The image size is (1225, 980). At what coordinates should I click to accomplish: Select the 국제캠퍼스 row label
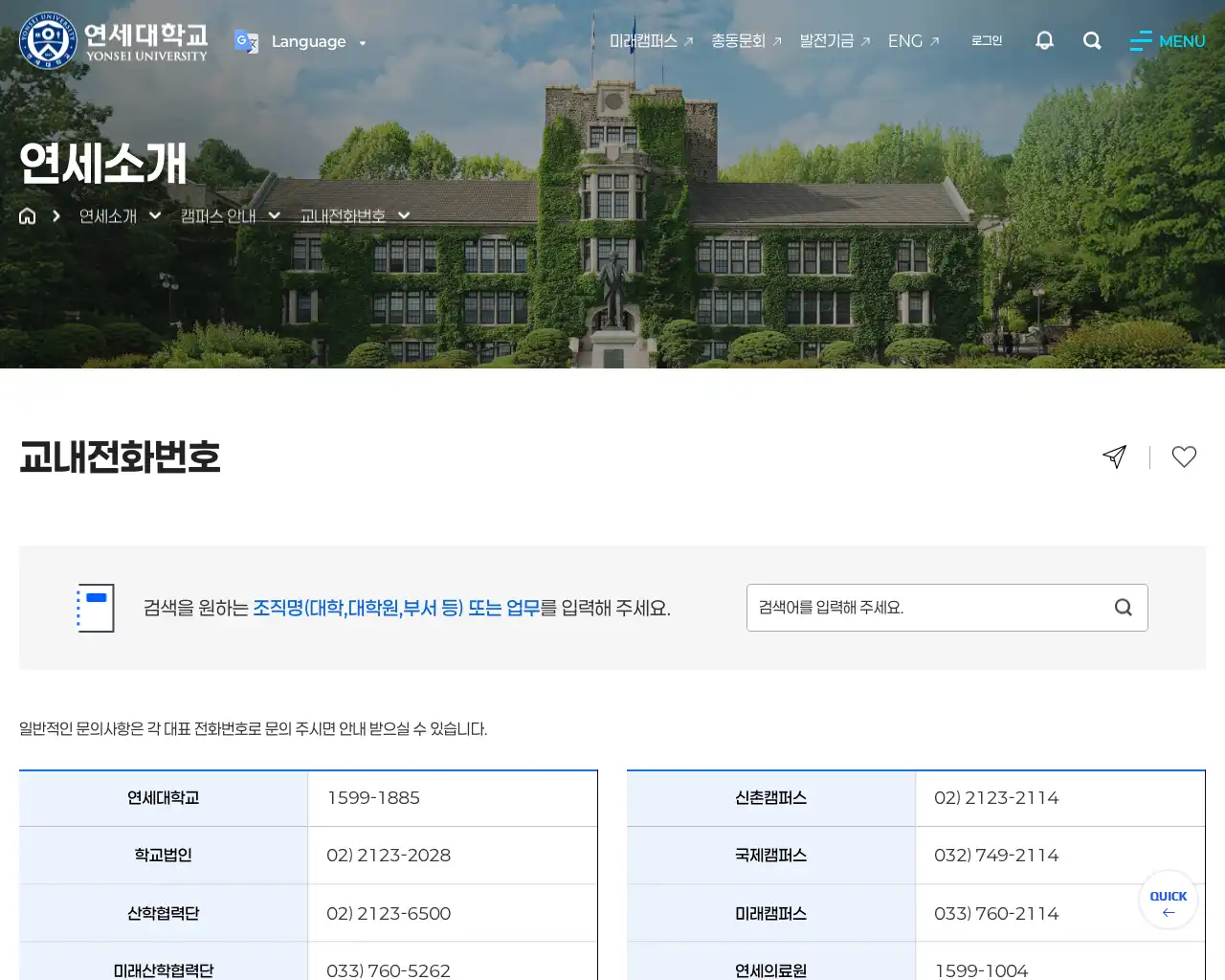771,856
